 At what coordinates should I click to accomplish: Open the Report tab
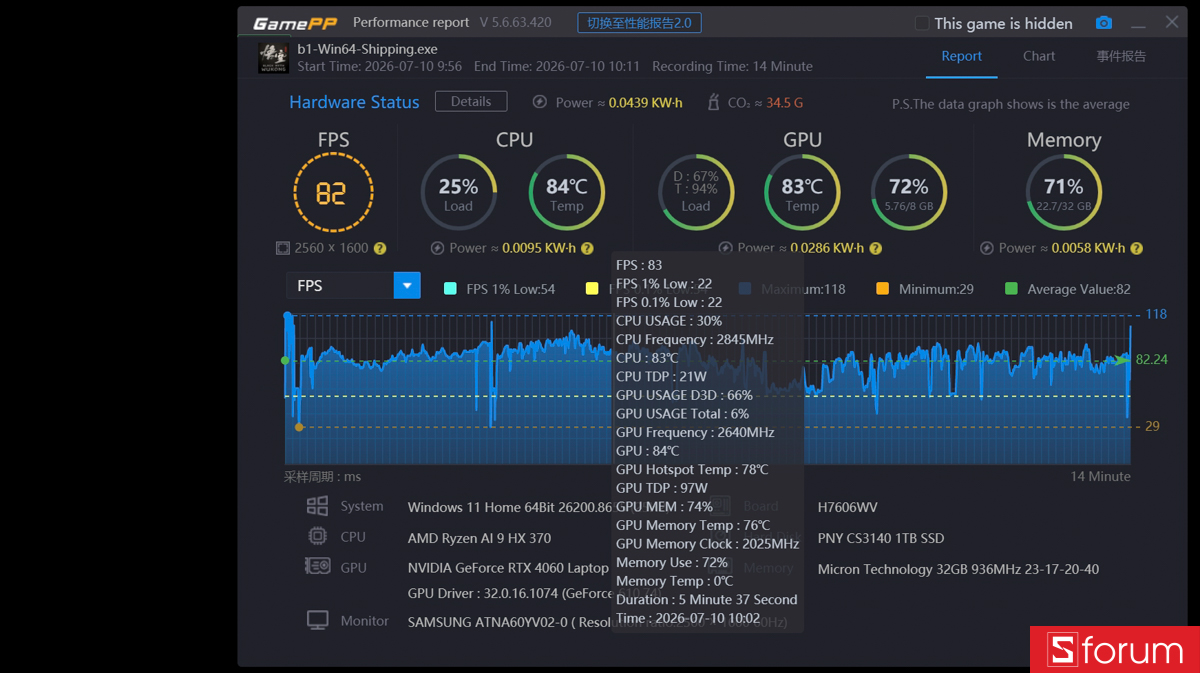click(961, 56)
